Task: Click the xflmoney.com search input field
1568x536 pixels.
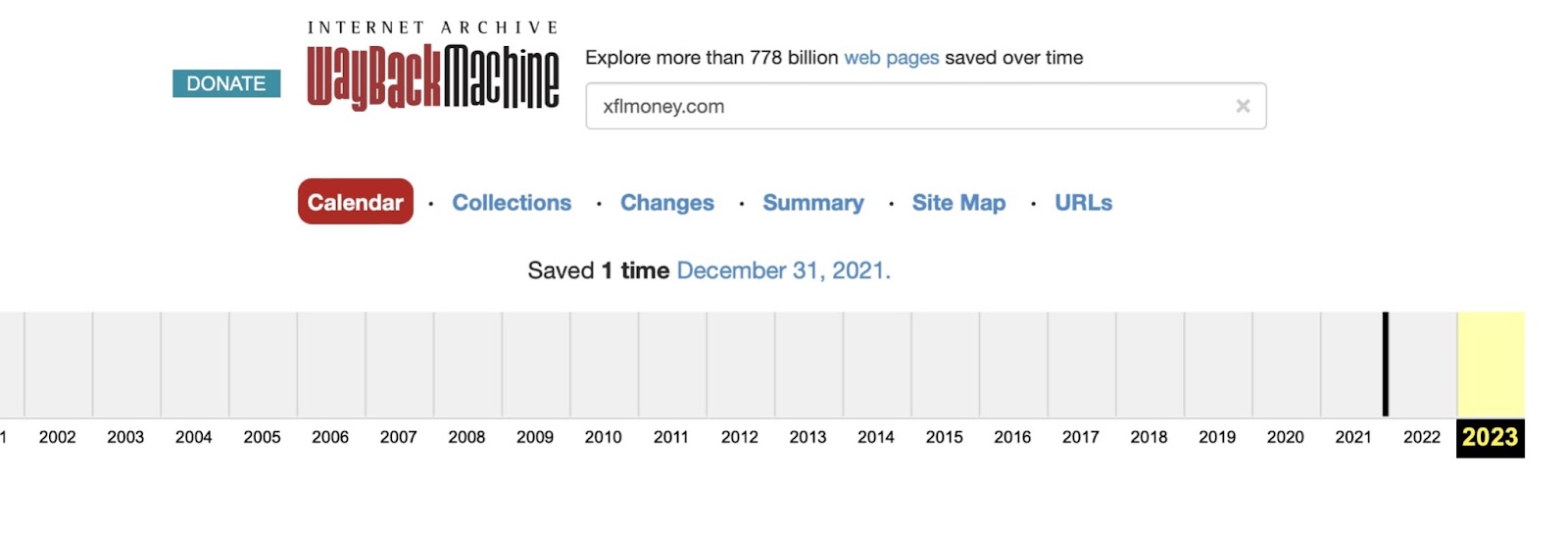Action: click(x=926, y=106)
